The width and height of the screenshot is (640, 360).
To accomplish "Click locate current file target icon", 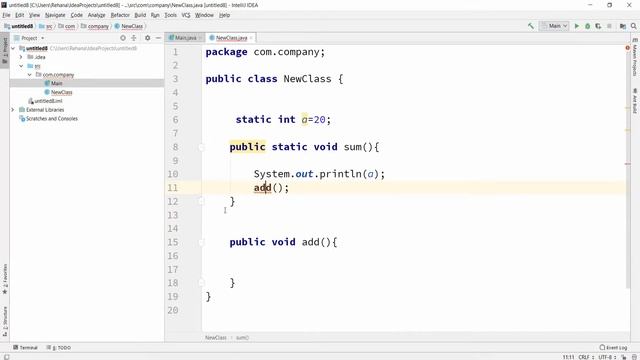I will click(123, 38).
